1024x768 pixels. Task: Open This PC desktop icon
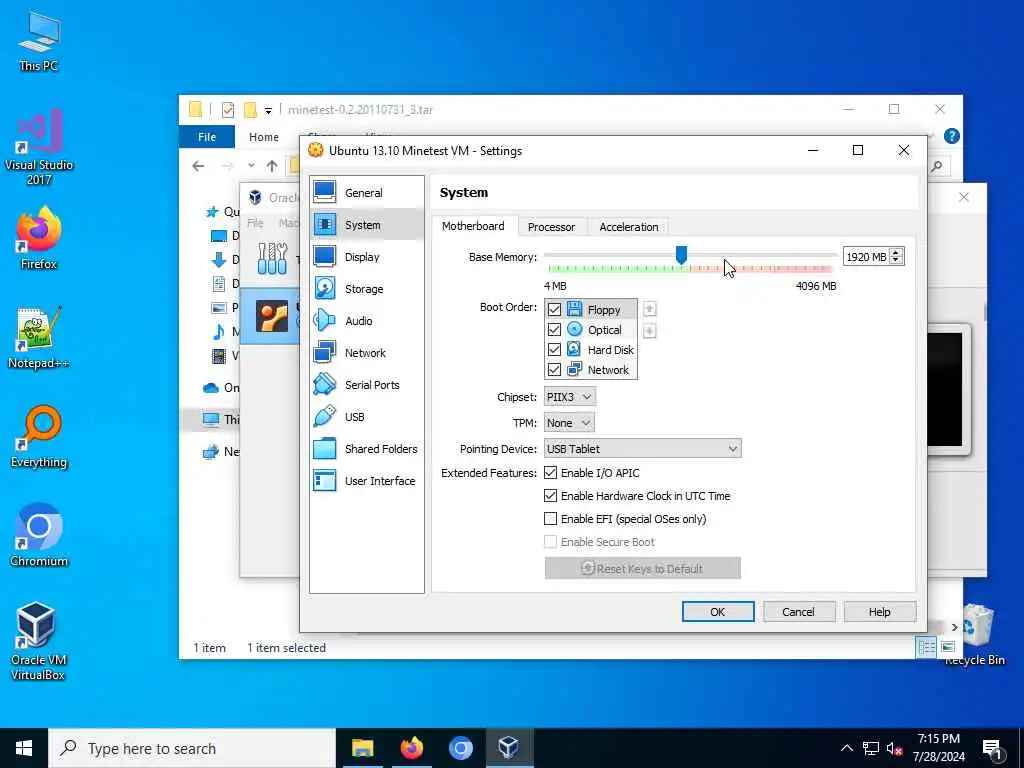[x=39, y=41]
